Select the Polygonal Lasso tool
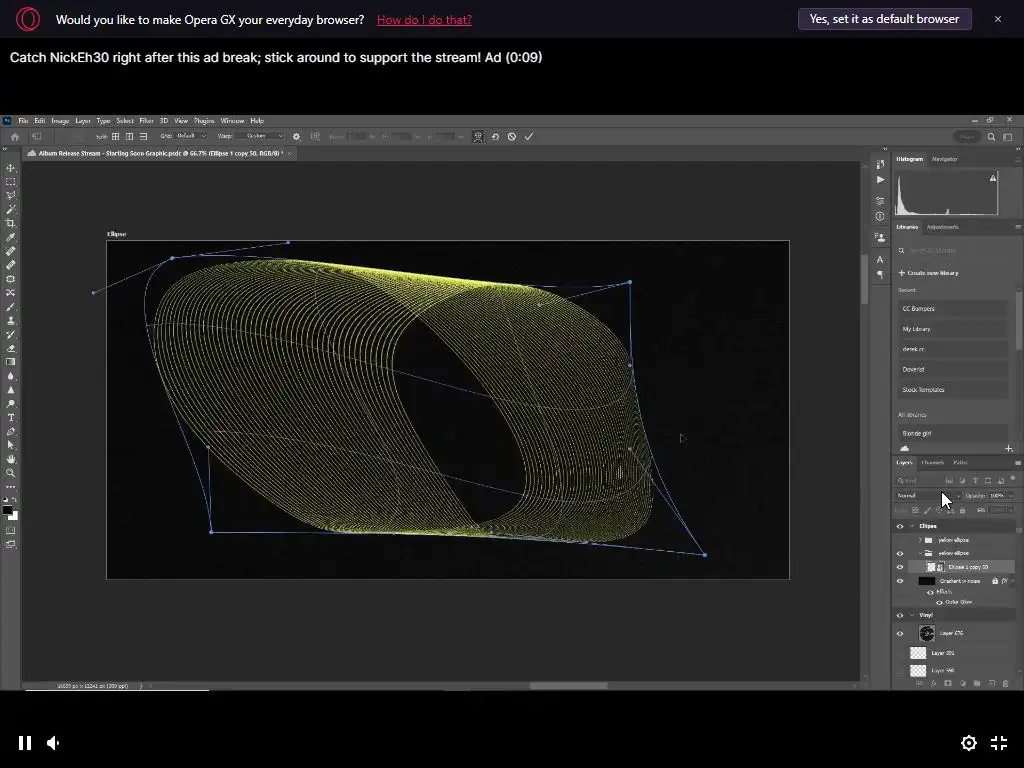Image resolution: width=1024 pixels, height=768 pixels. pyautogui.click(x=10, y=195)
